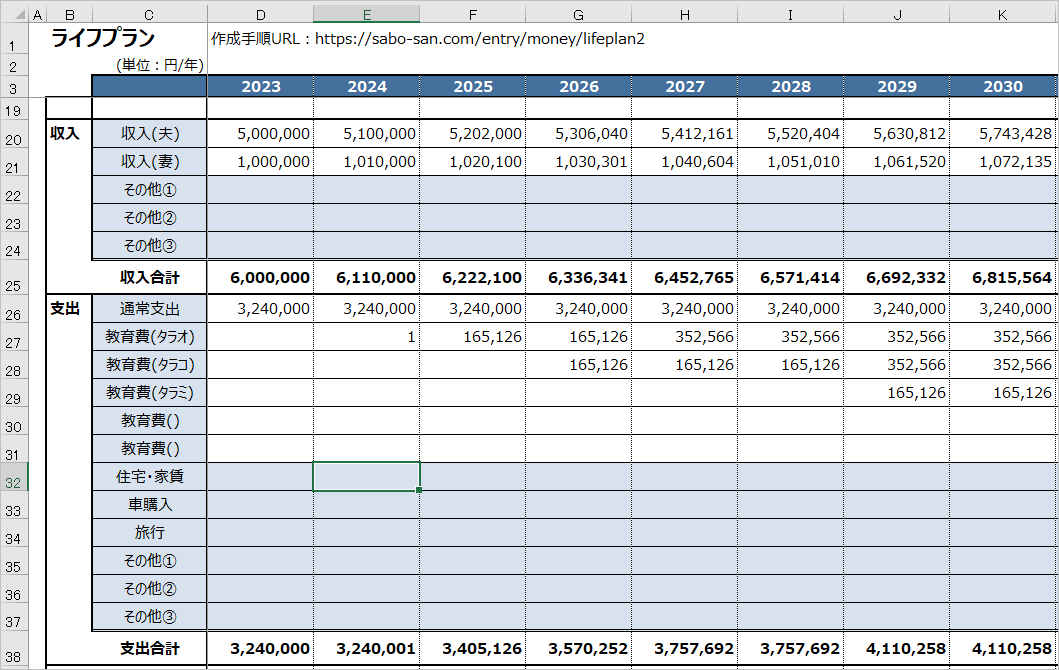1059x670 pixels.
Task: Select cell with husband's 2023 income 5,000,000
Action: click(261, 134)
